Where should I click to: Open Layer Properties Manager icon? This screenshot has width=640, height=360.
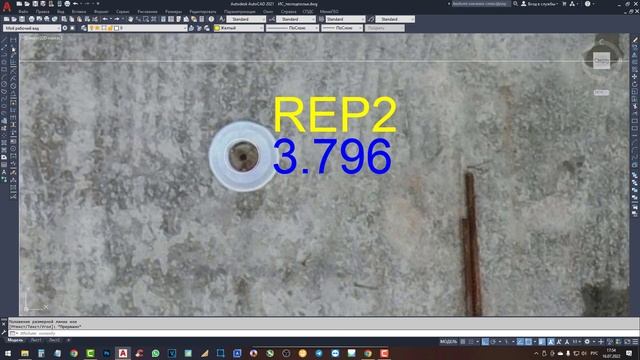tap(84, 28)
